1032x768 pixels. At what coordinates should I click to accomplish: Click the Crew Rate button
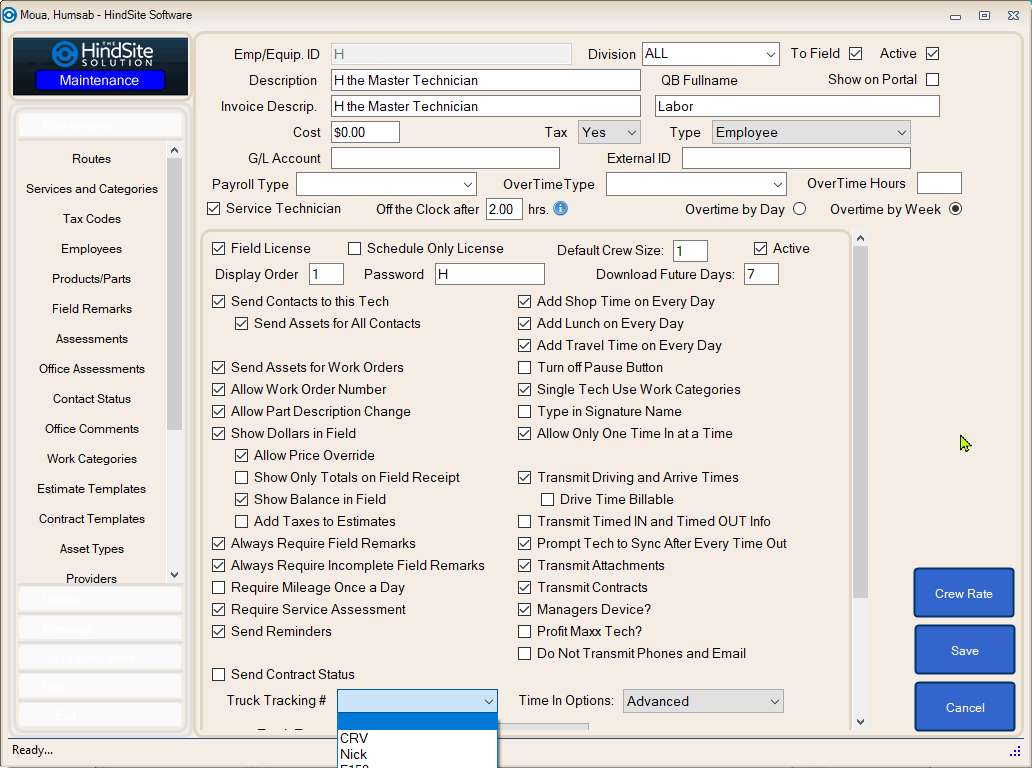963,593
